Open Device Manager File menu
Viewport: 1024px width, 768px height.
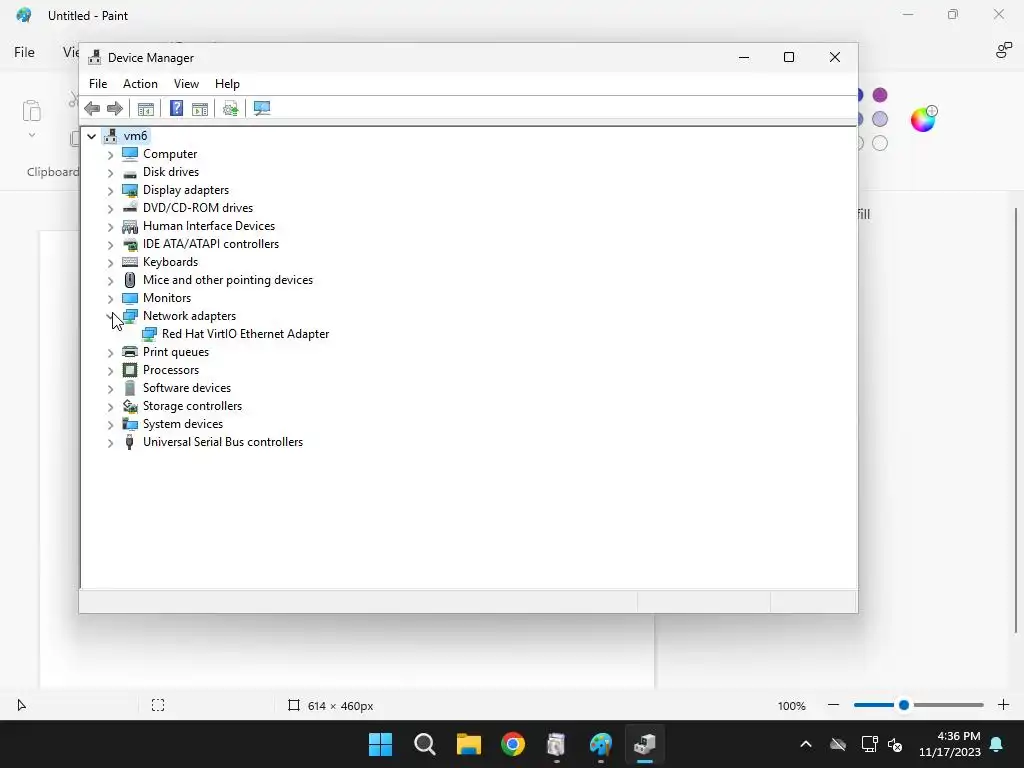pos(98,84)
